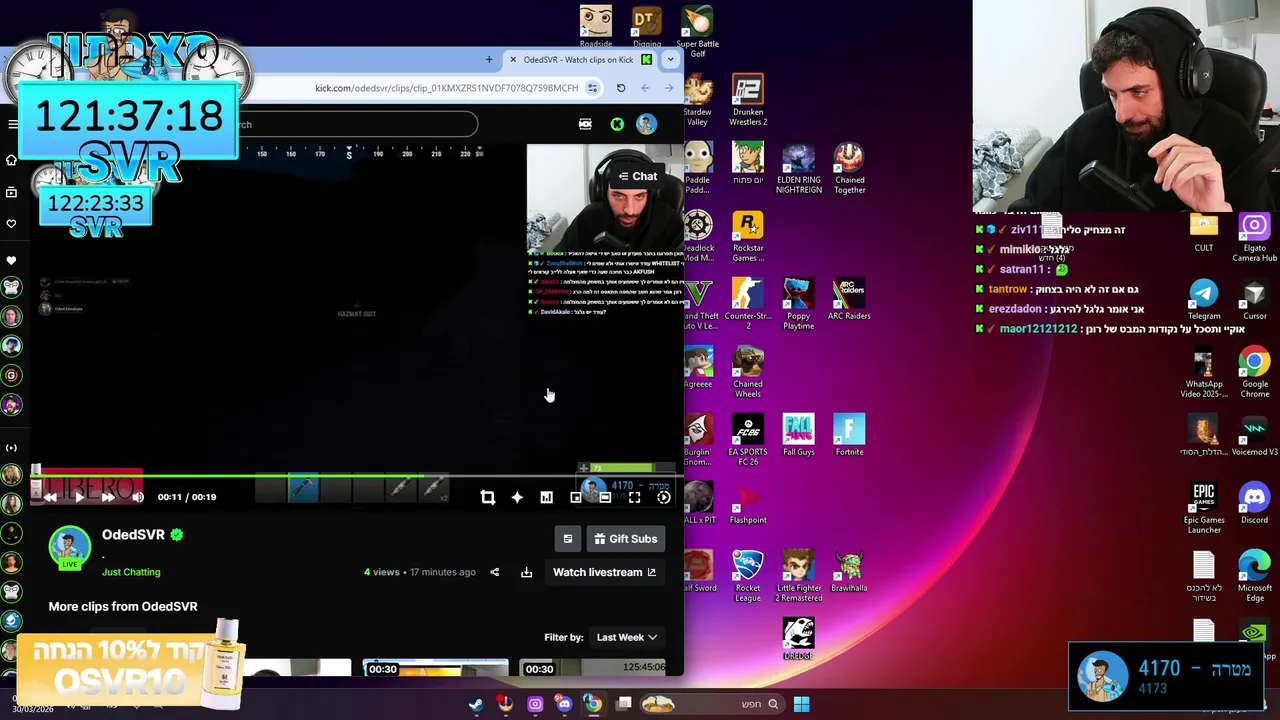Image resolution: width=1280 pixels, height=720 pixels.
Task: Download the clip with the download icon
Action: click(526, 572)
